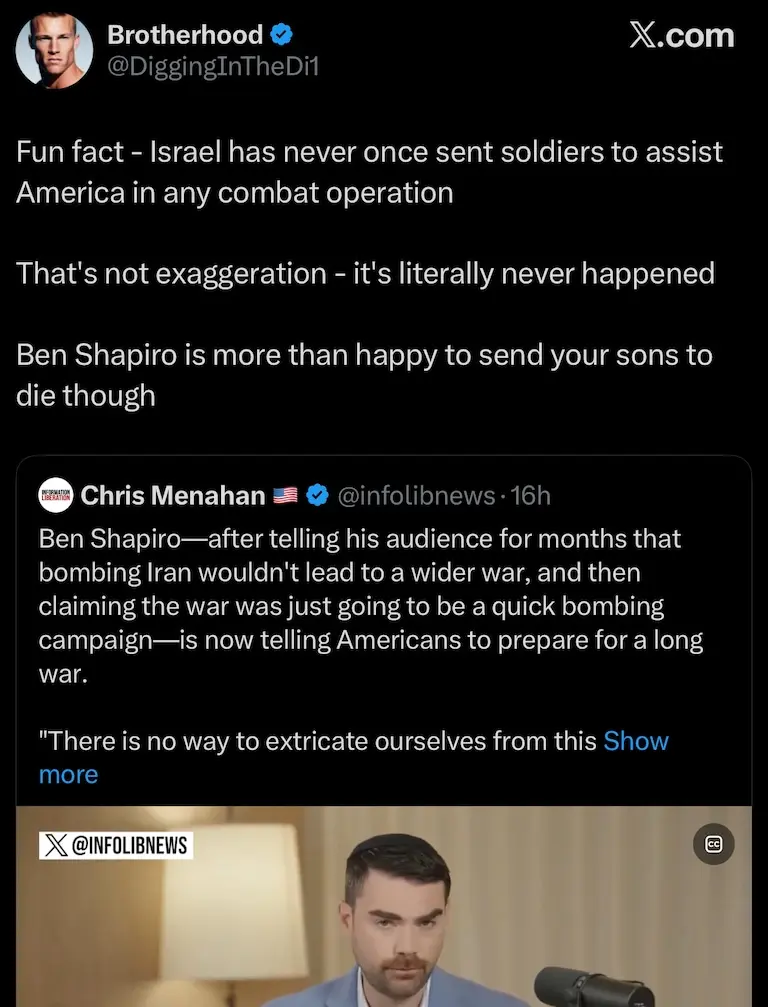The image size is (768, 1007).
Task: Open the 16h timestamp of quoted post
Action: 530,495
